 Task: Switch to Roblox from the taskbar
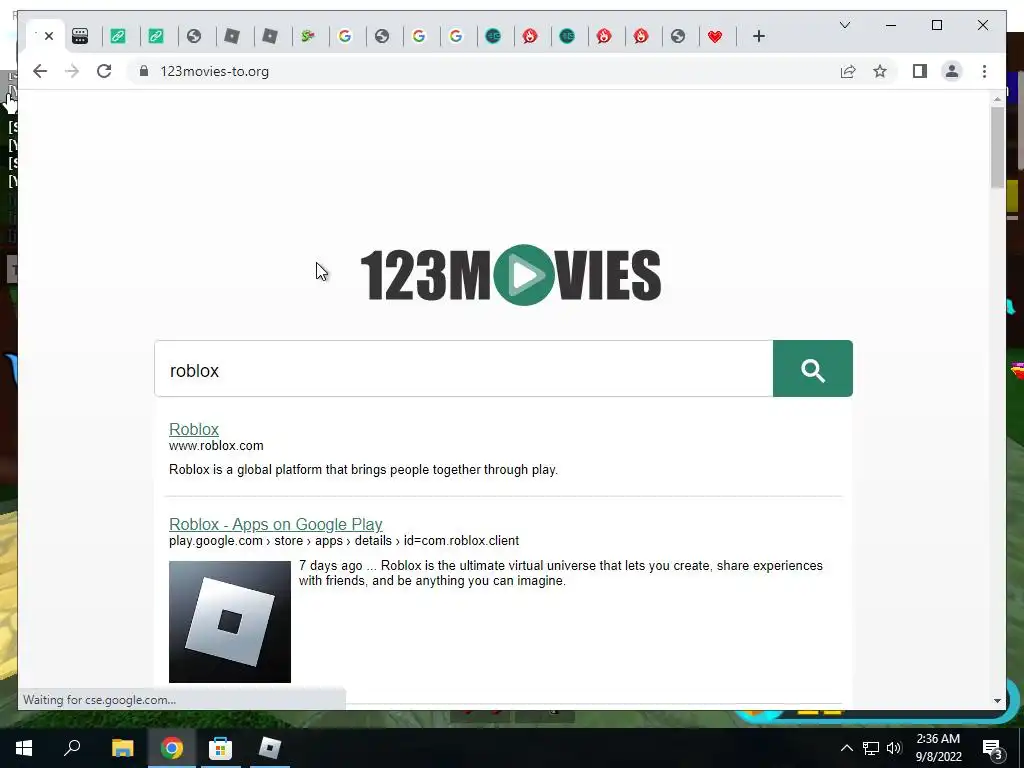[x=270, y=748]
